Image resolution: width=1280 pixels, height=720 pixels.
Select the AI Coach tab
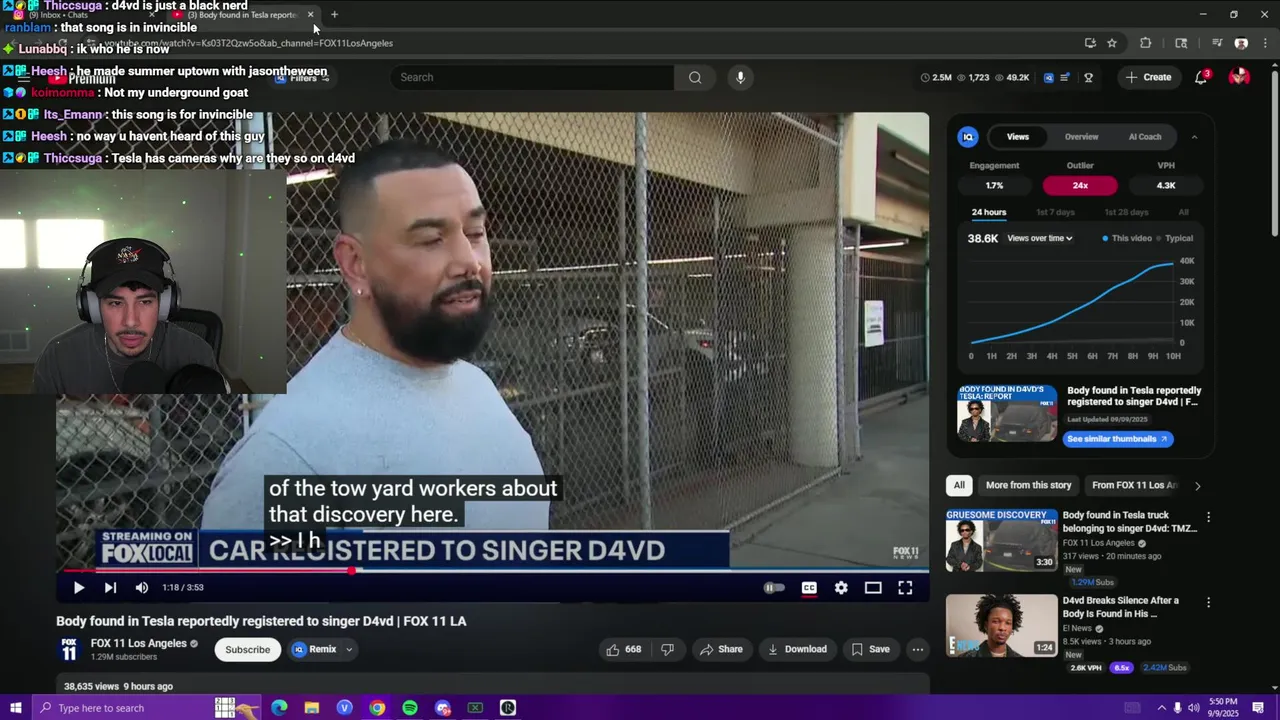coord(1145,137)
